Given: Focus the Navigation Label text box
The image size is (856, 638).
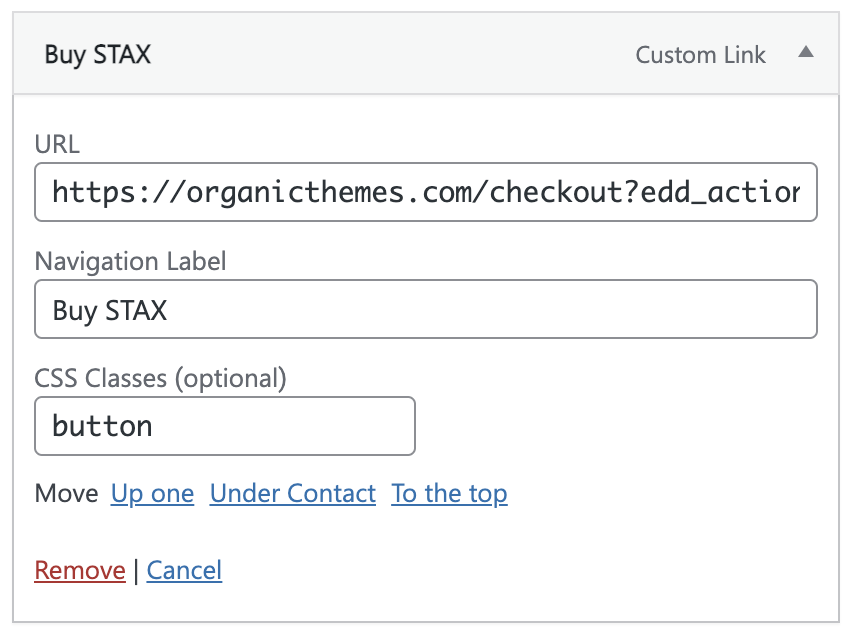Looking at the screenshot, I should pyautogui.click(x=426, y=309).
